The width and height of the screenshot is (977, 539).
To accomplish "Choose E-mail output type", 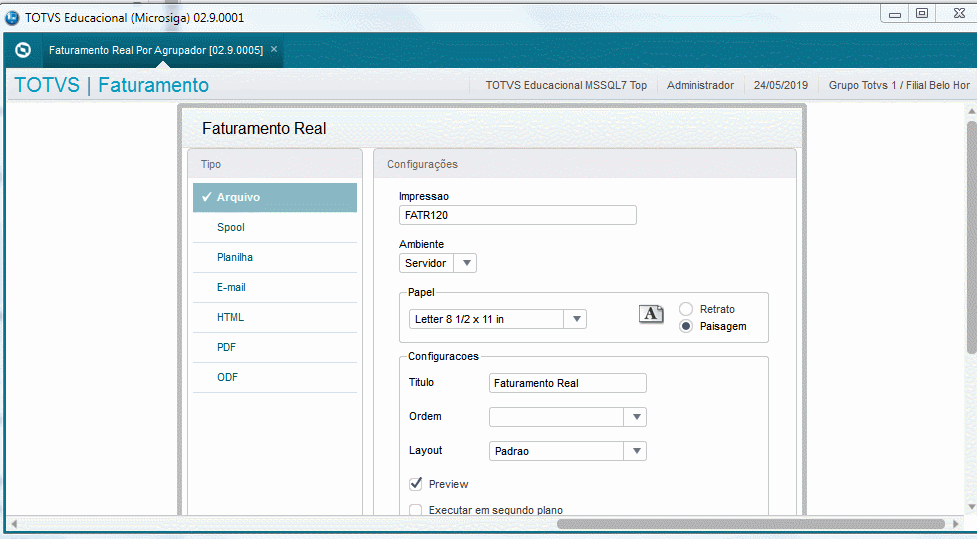I will click(275, 287).
